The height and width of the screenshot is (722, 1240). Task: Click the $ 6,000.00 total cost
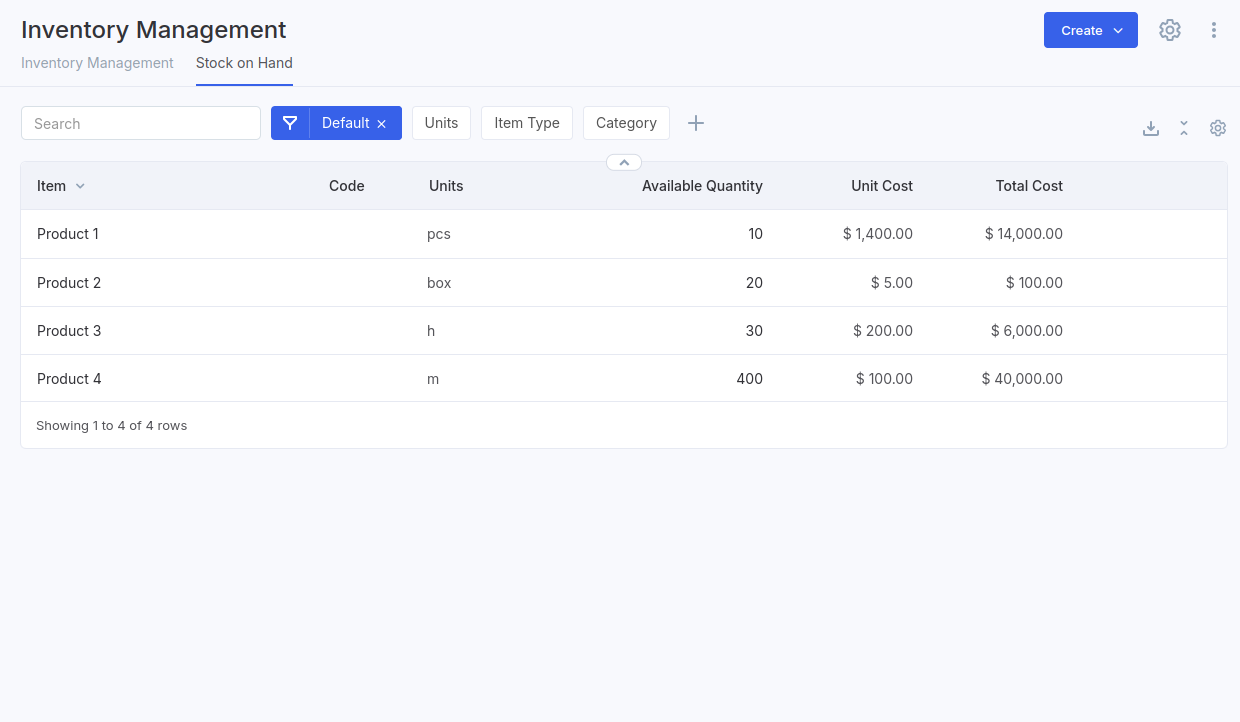click(x=1027, y=331)
